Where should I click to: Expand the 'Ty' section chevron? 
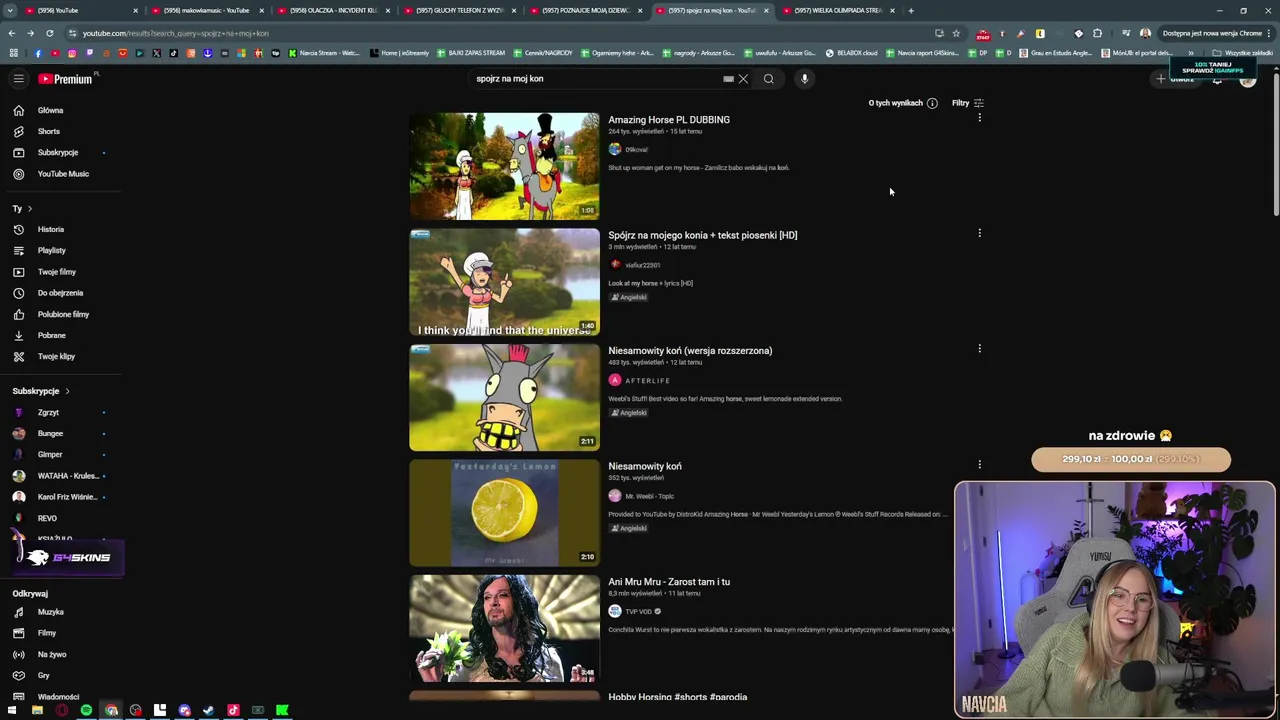(x=29, y=209)
